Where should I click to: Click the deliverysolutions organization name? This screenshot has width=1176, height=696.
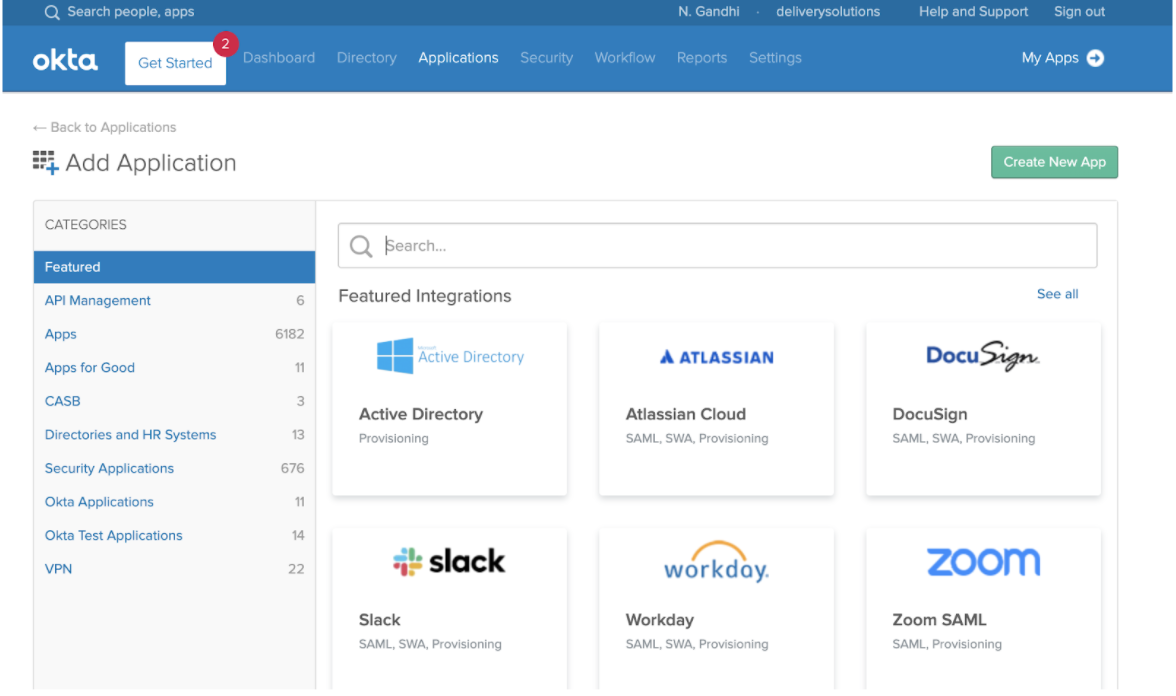(828, 12)
